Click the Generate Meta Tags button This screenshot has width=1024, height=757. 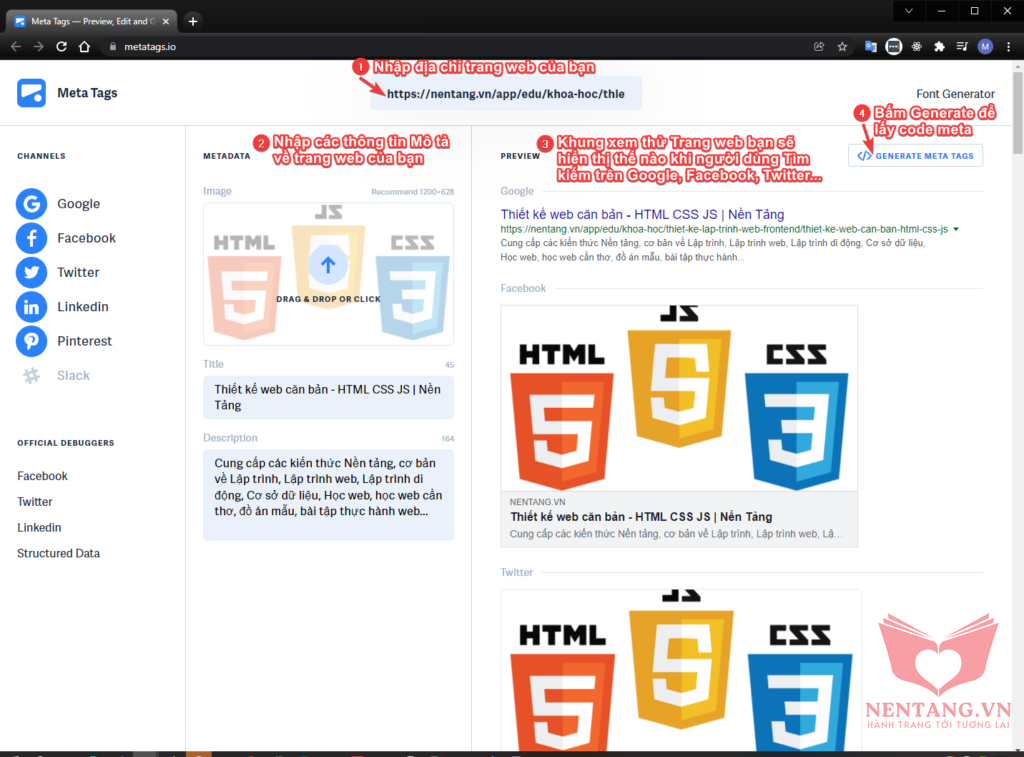pos(915,156)
